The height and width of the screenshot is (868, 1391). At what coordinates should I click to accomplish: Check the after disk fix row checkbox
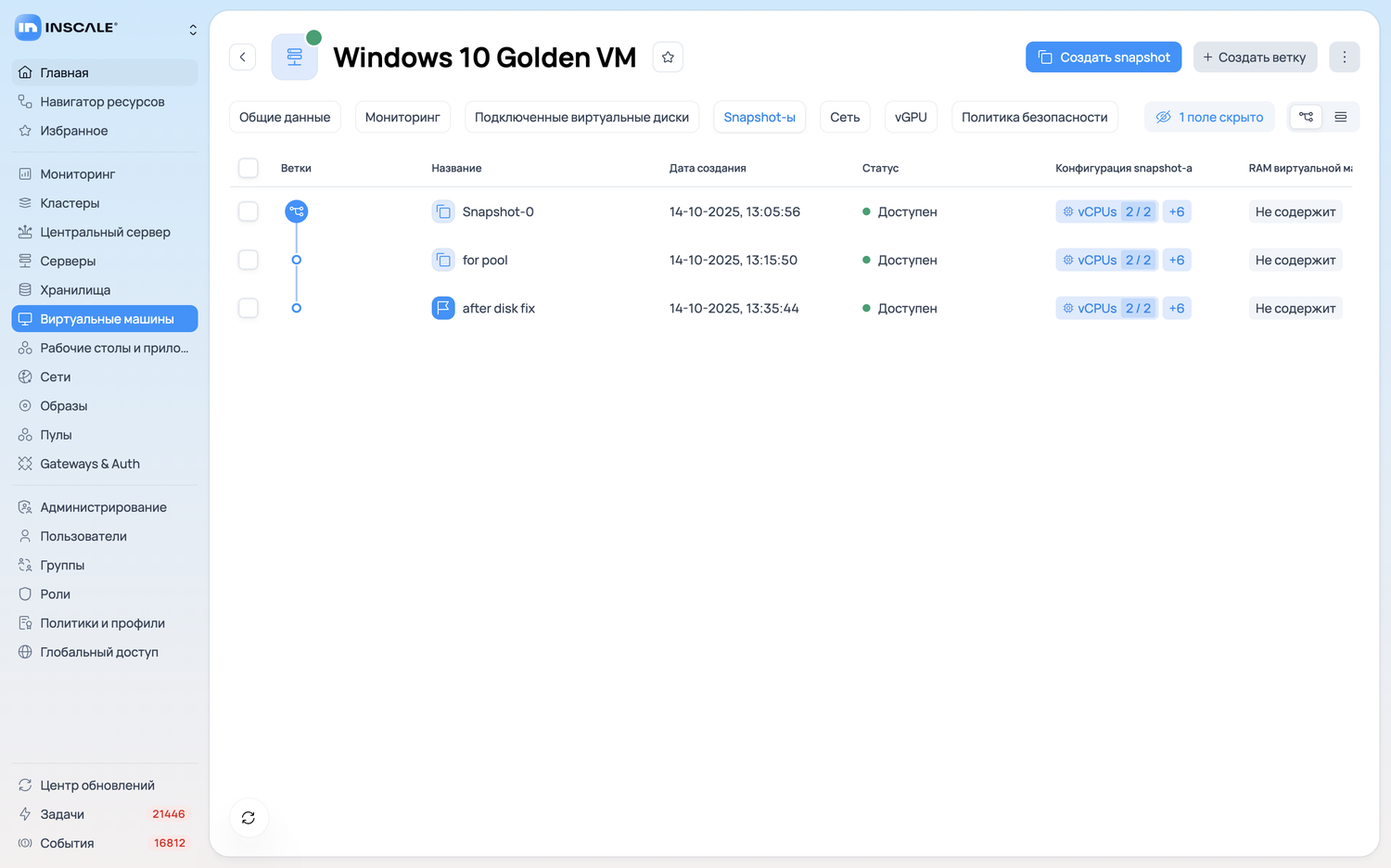(249, 308)
